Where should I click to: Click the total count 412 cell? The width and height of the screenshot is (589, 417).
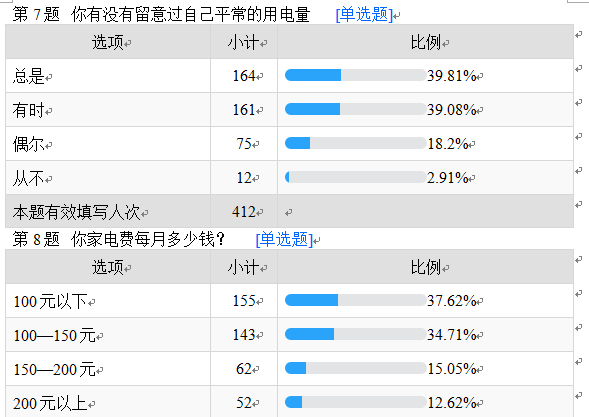pyautogui.click(x=244, y=212)
